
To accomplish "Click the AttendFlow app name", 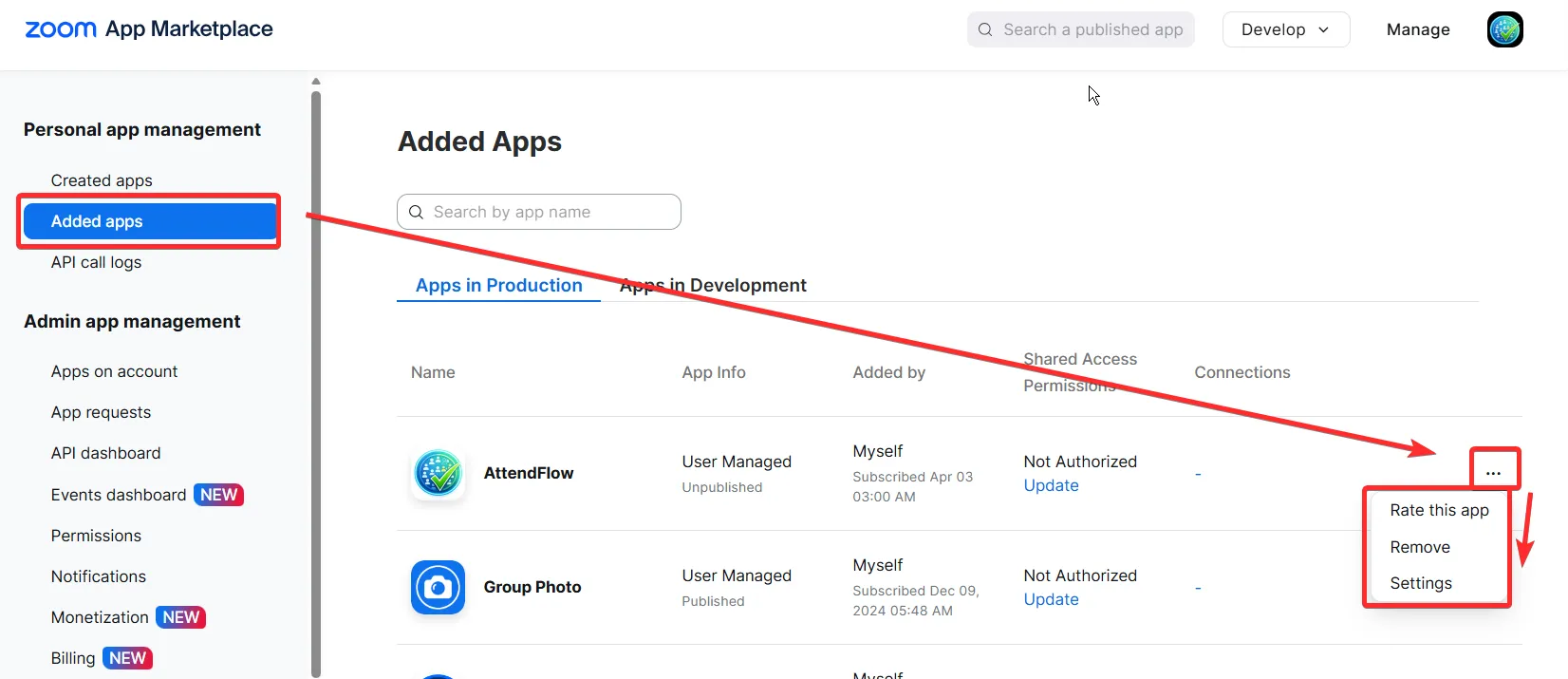I will 529,473.
